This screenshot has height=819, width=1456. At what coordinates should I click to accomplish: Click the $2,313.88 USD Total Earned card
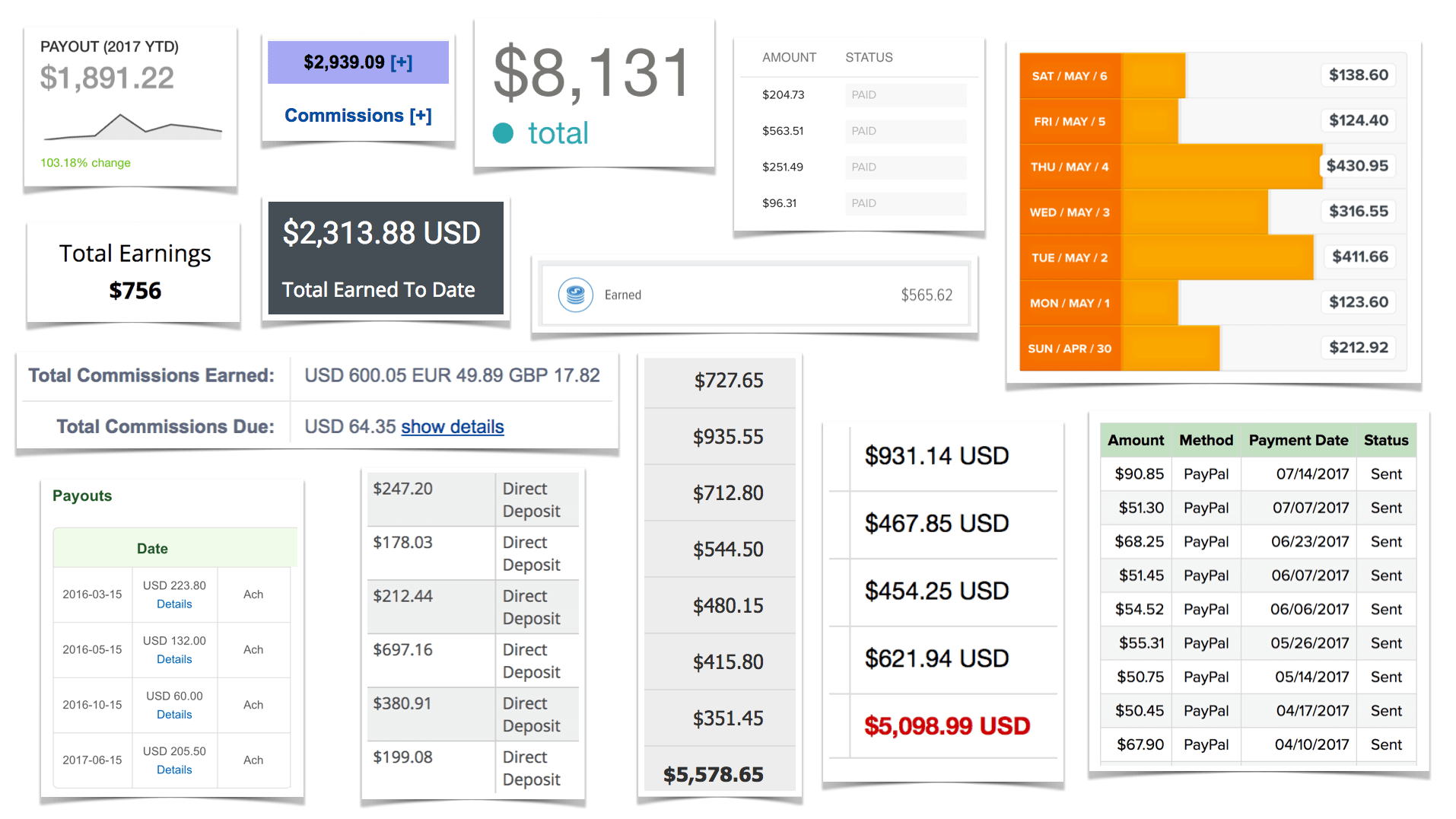[x=385, y=259]
